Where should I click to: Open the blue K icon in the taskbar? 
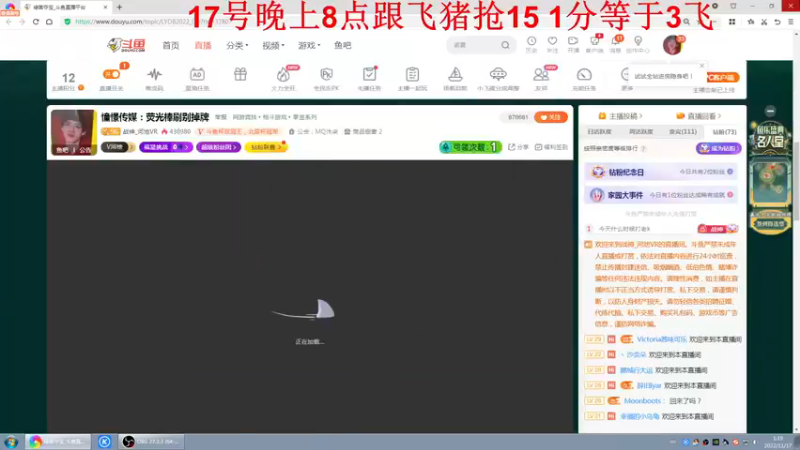(x=105, y=442)
